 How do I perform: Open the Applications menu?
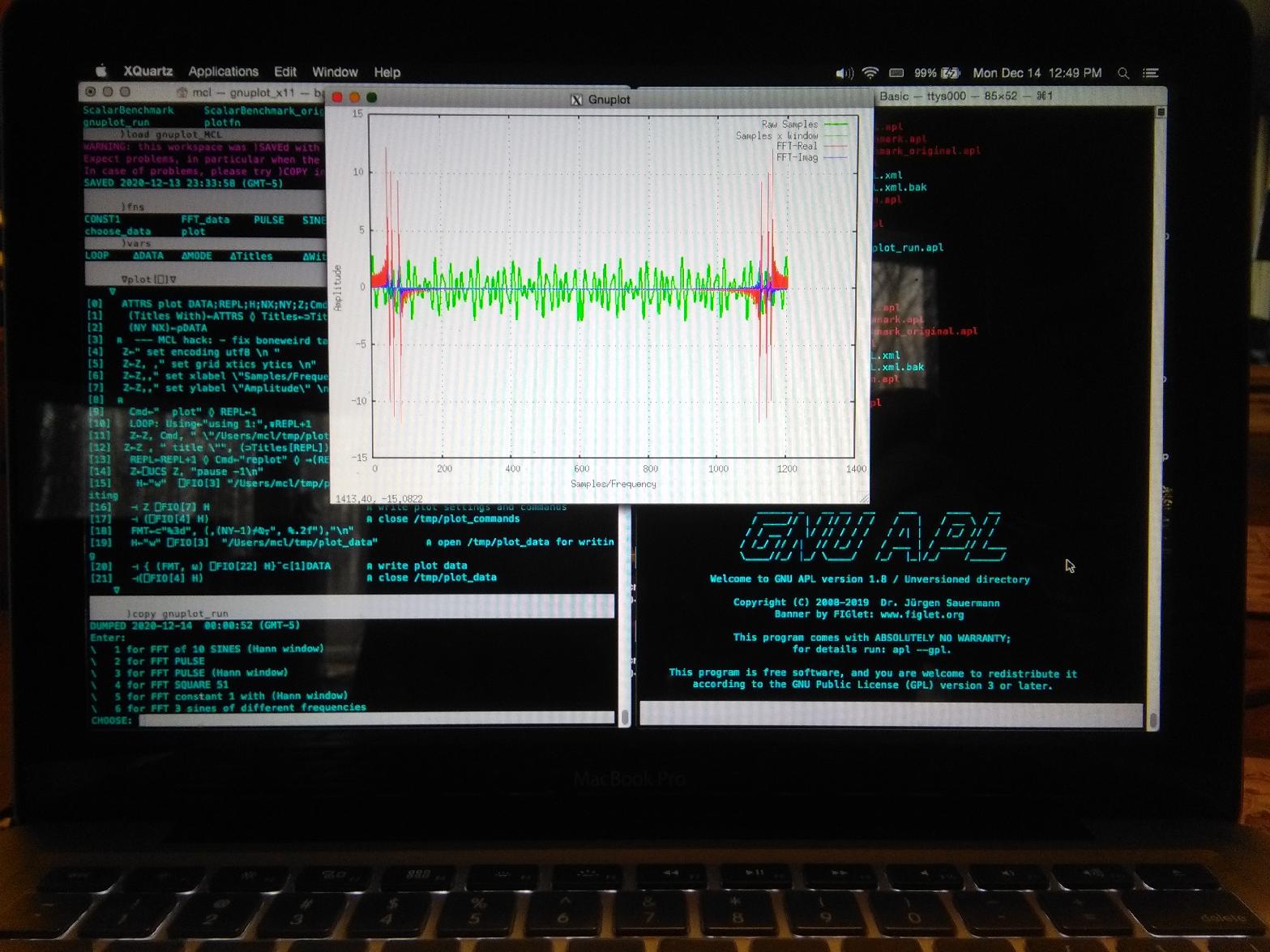click(x=223, y=72)
